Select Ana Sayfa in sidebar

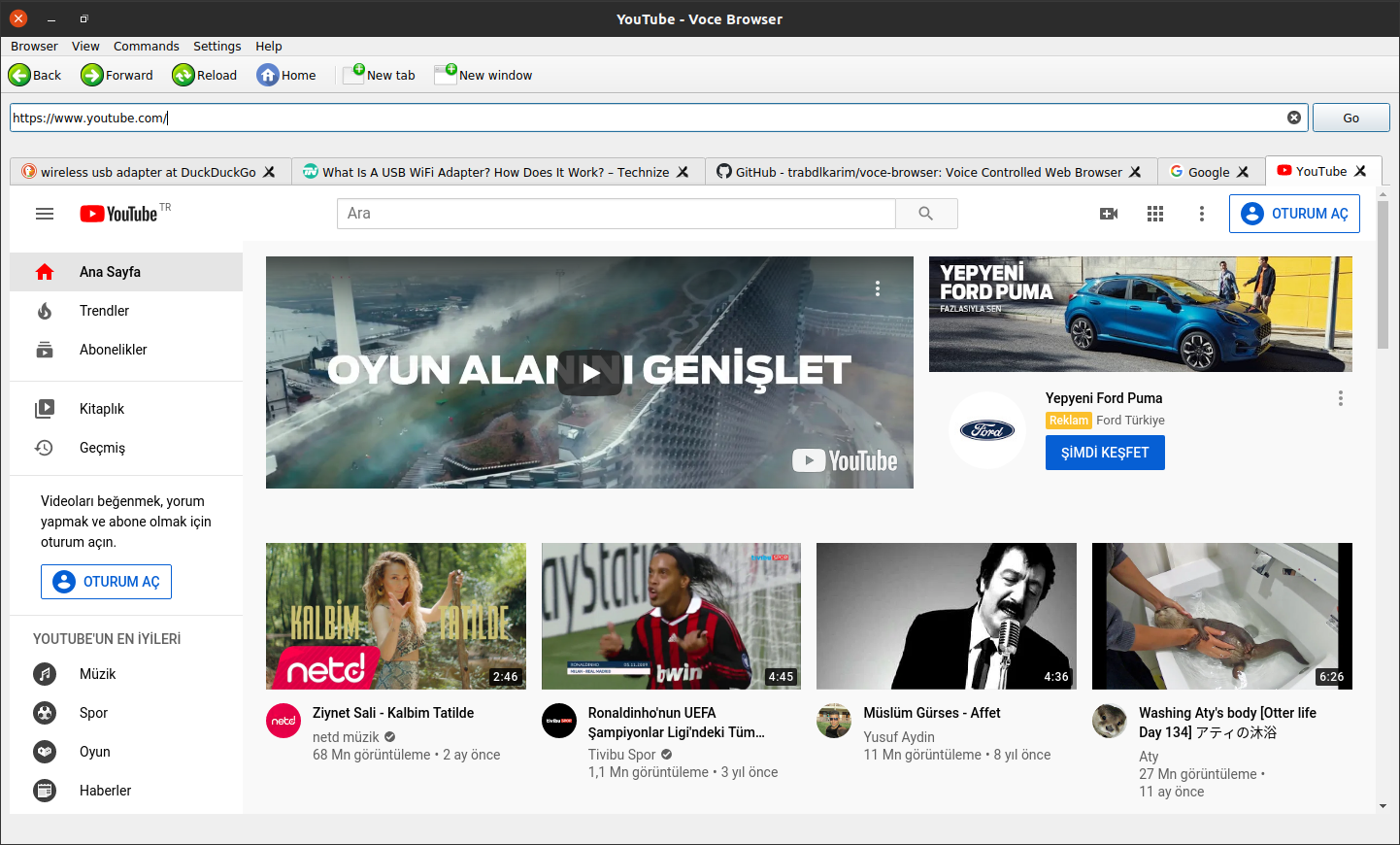tap(126, 272)
